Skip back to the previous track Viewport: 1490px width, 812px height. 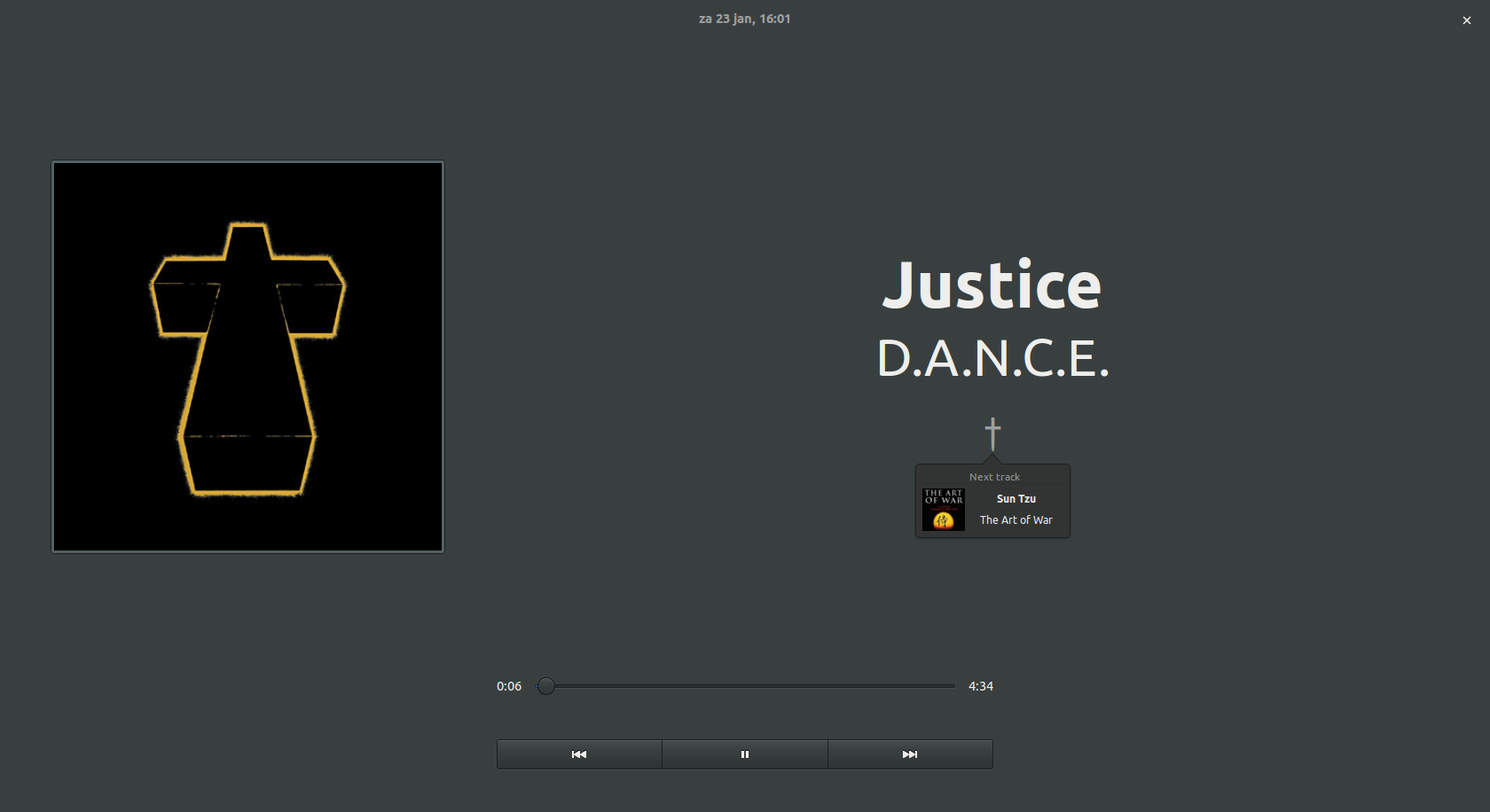point(579,754)
